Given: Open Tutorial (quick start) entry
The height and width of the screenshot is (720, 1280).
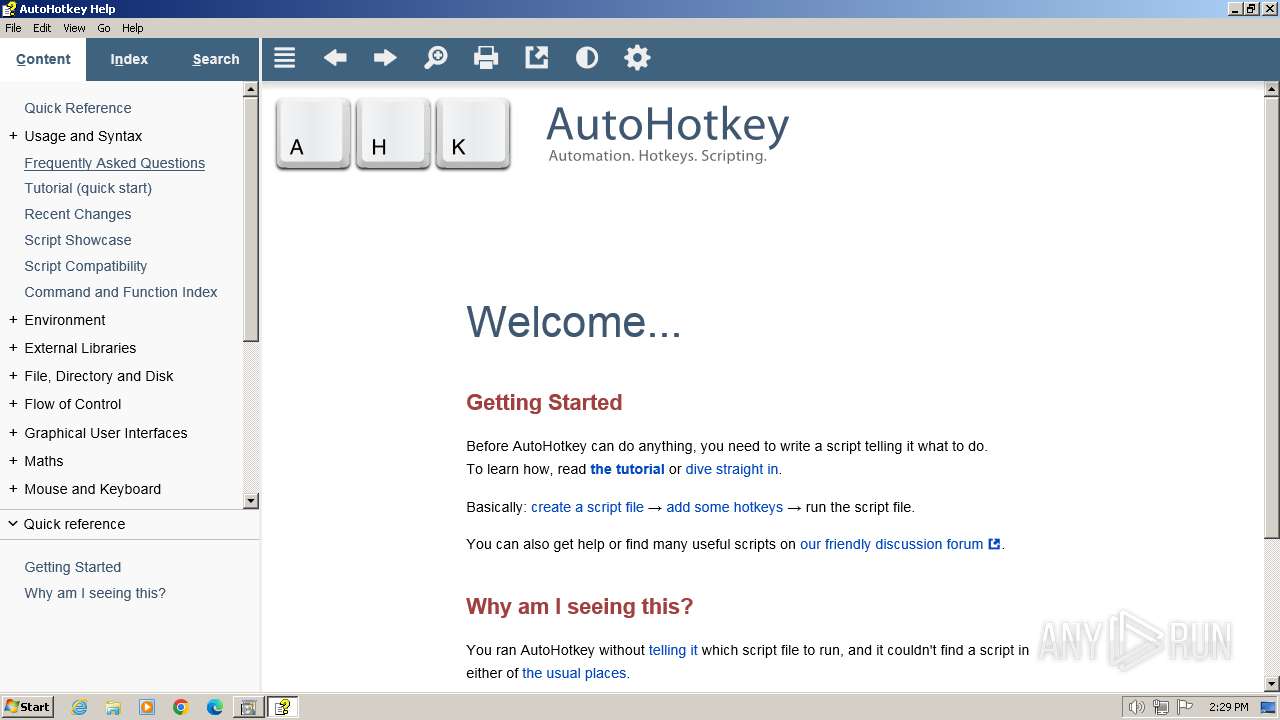Looking at the screenshot, I should 88,188.
